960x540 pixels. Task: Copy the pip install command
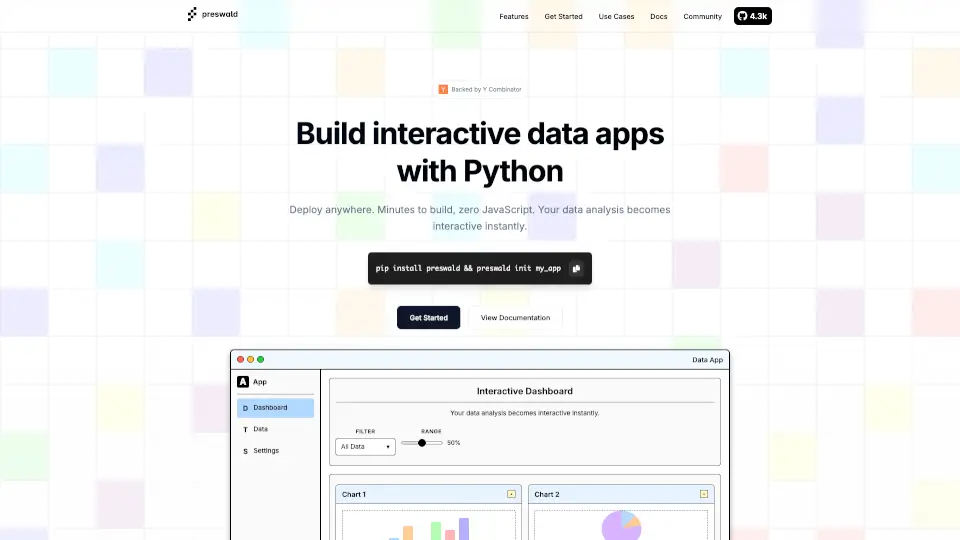click(x=576, y=268)
